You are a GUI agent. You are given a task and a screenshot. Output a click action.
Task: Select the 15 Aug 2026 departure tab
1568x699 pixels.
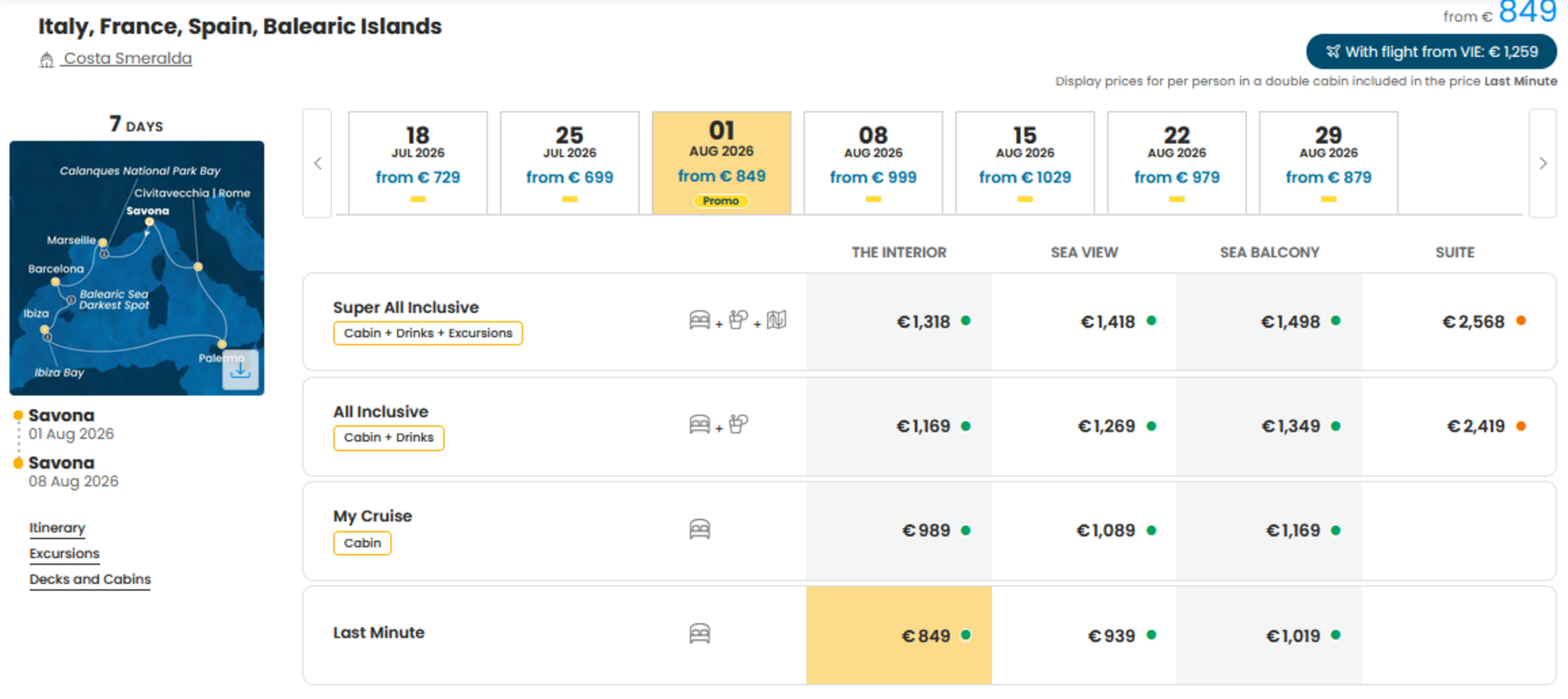[1024, 163]
